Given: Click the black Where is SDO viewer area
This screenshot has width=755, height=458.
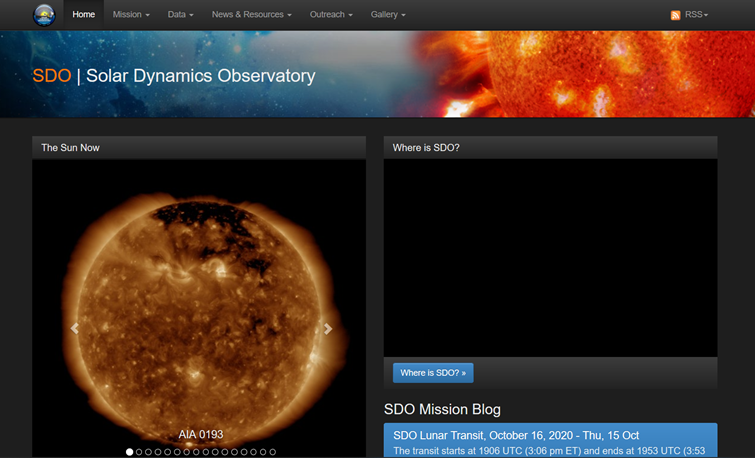Looking at the screenshot, I should [550, 258].
